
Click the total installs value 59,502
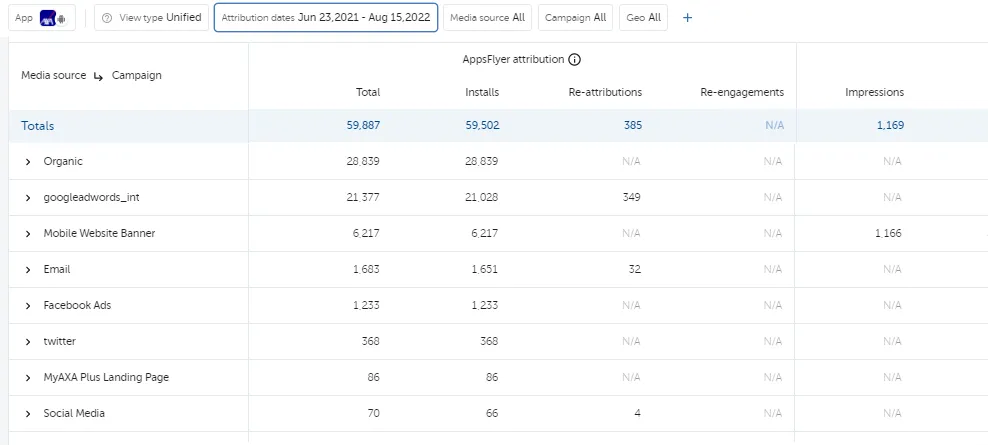pos(482,125)
